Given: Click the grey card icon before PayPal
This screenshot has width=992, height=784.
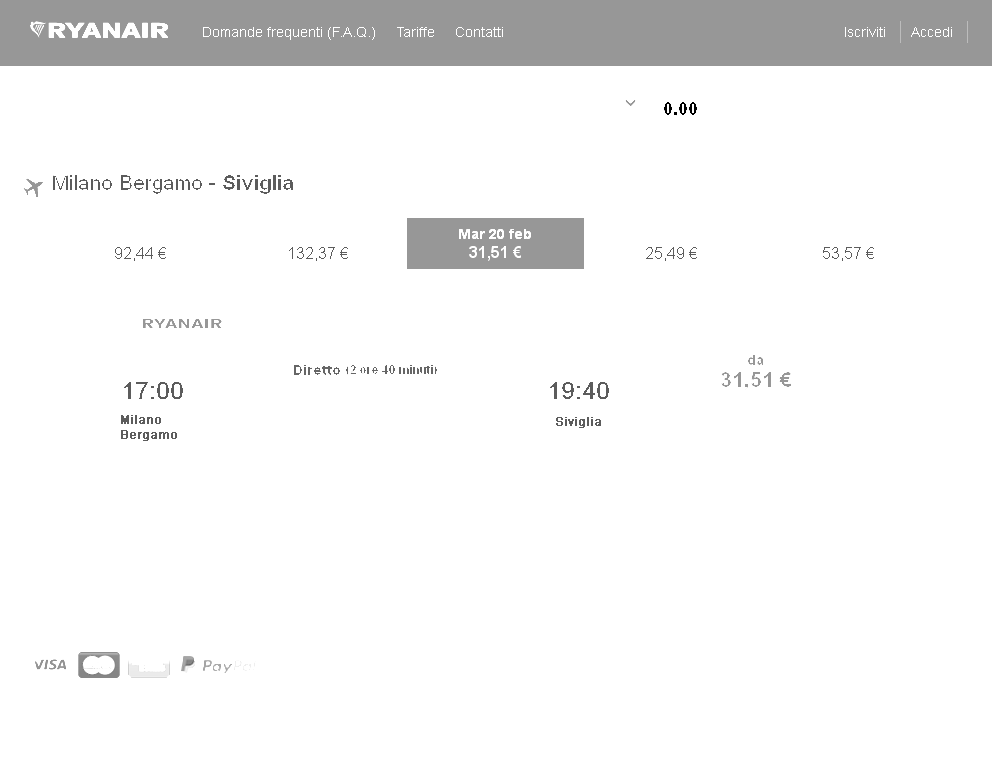Looking at the screenshot, I should (149, 666).
